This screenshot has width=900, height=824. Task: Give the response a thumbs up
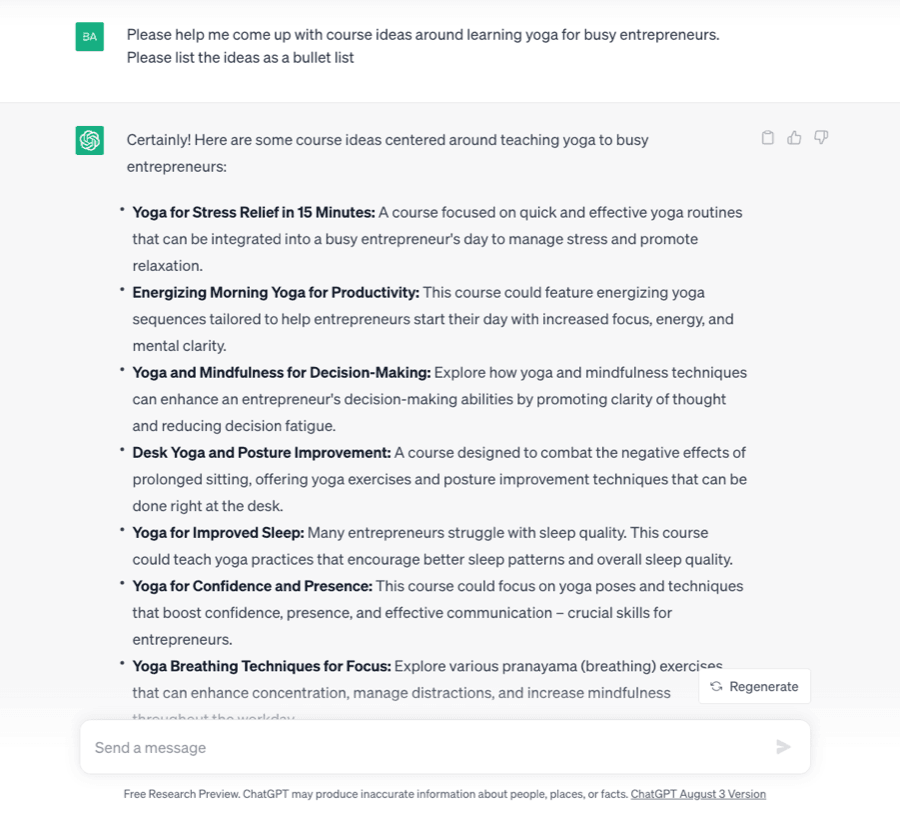[794, 138]
